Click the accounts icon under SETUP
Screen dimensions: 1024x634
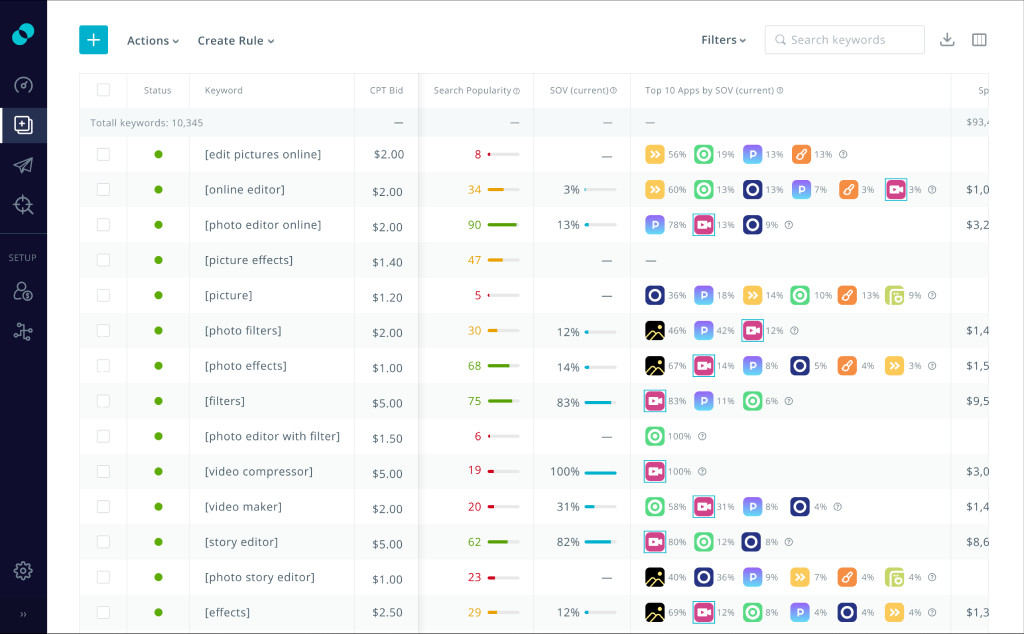coord(23,290)
